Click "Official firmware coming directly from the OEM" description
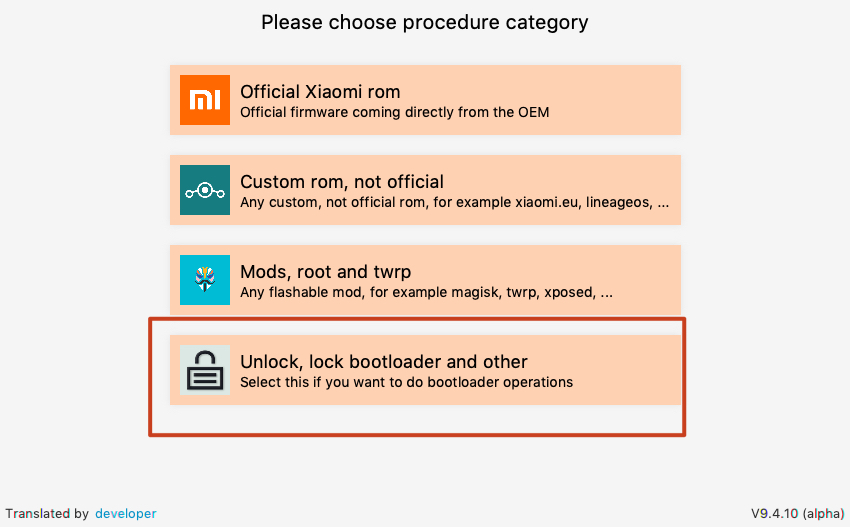This screenshot has height=527, width=850. 395,112
